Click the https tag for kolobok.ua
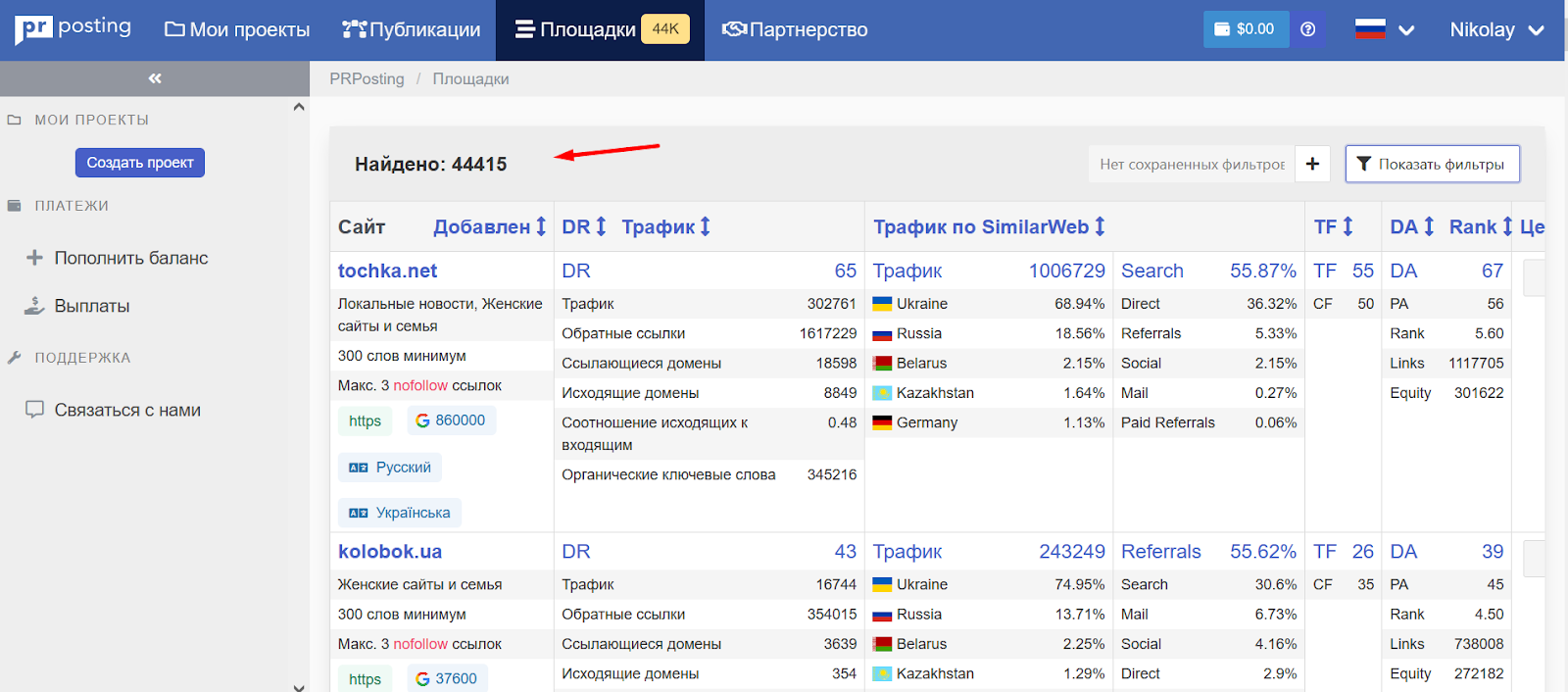Viewport: 1568px width, 692px height. pos(365,678)
